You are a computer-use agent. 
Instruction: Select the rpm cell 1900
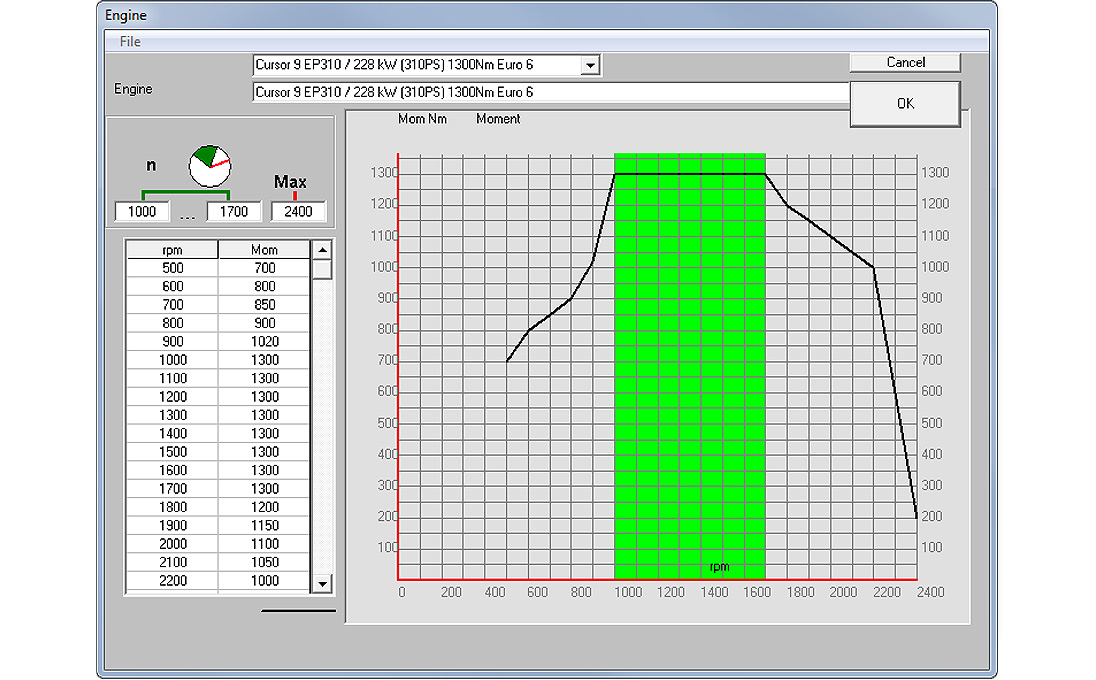(x=172, y=526)
